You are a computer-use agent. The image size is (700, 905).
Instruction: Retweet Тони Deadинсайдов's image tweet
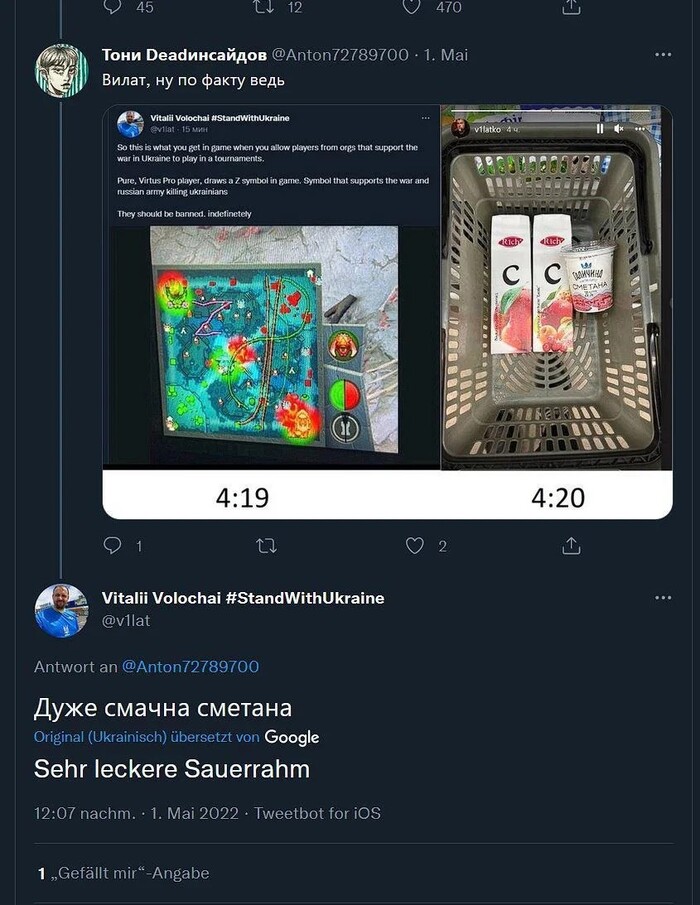click(266, 546)
